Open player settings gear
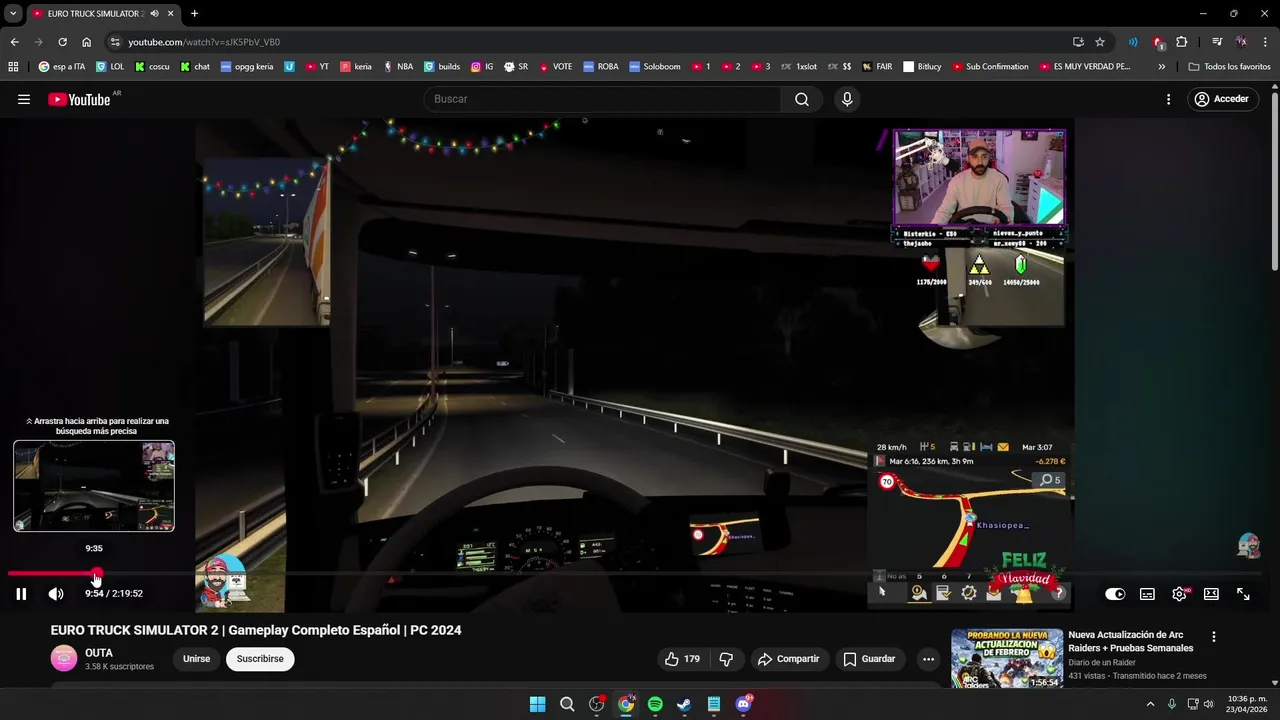 1179,594
